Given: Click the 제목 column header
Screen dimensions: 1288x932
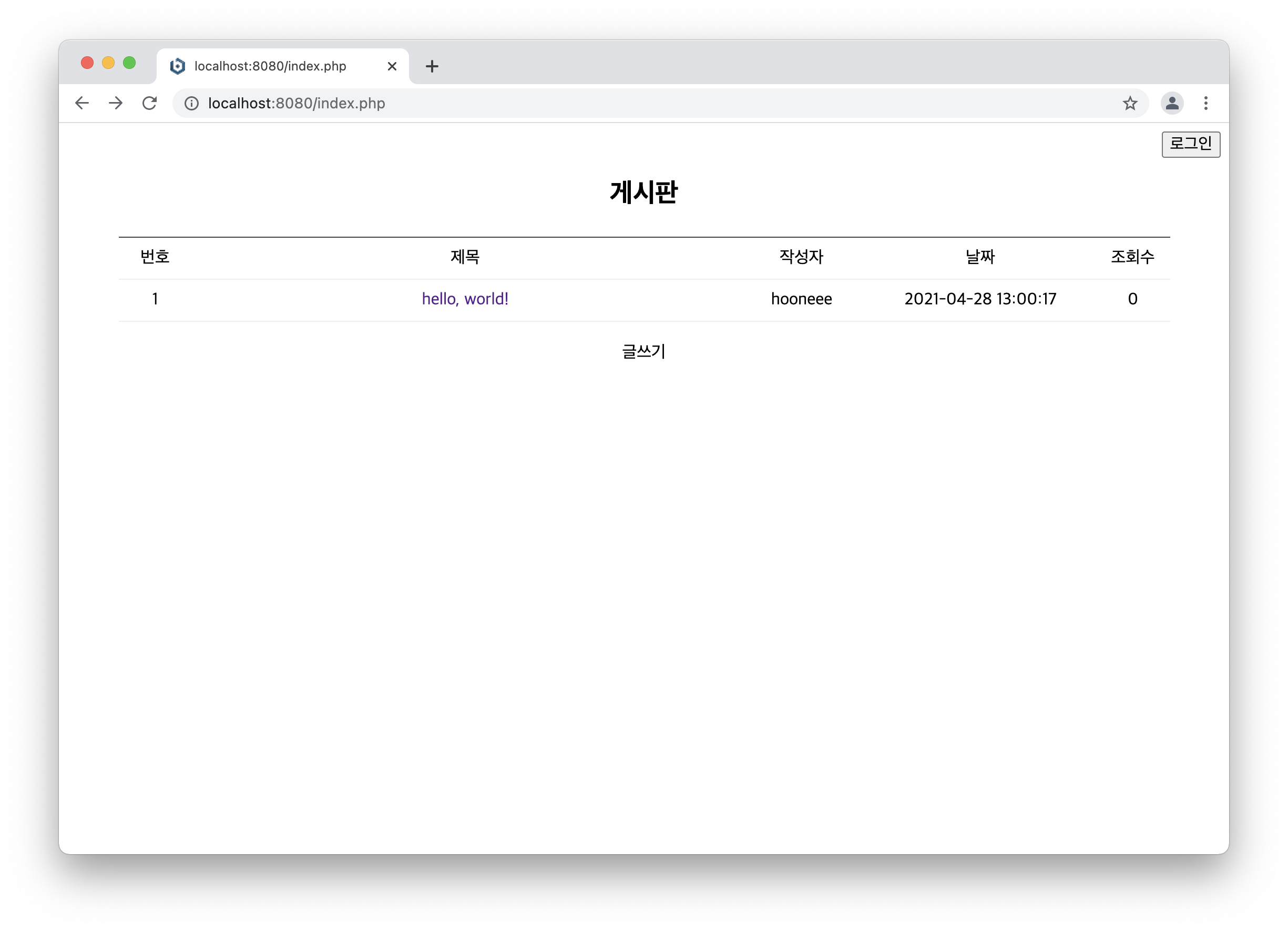Looking at the screenshot, I should coord(465,257).
